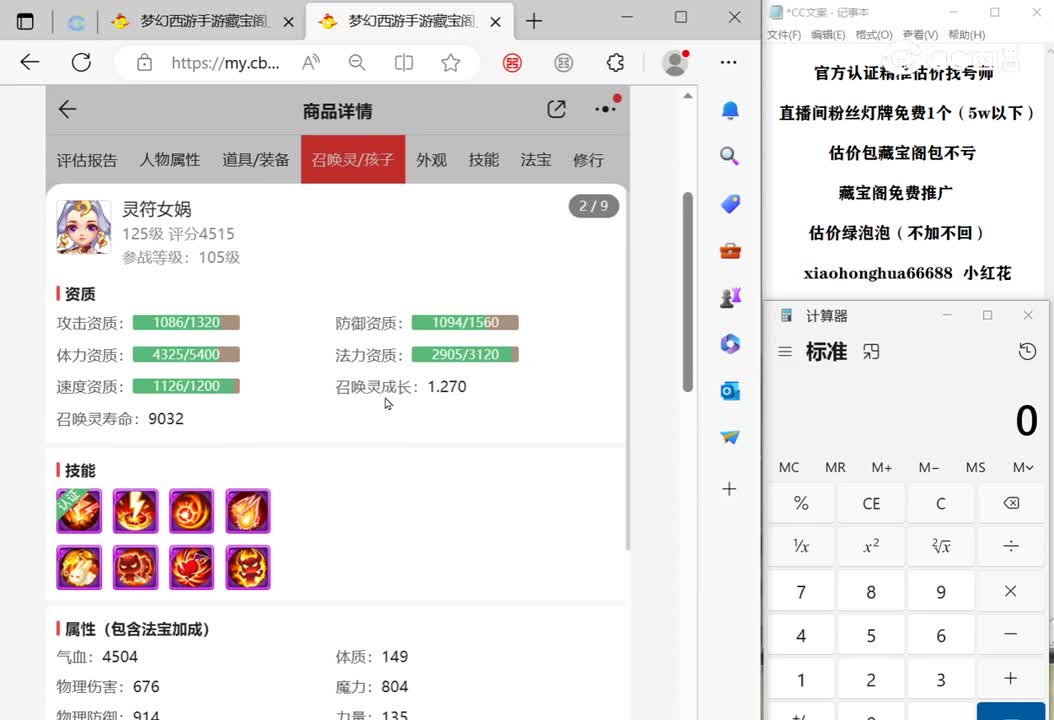Image resolution: width=1054 pixels, height=720 pixels.
Task: Click the square root button in Calculator
Action: (941, 546)
